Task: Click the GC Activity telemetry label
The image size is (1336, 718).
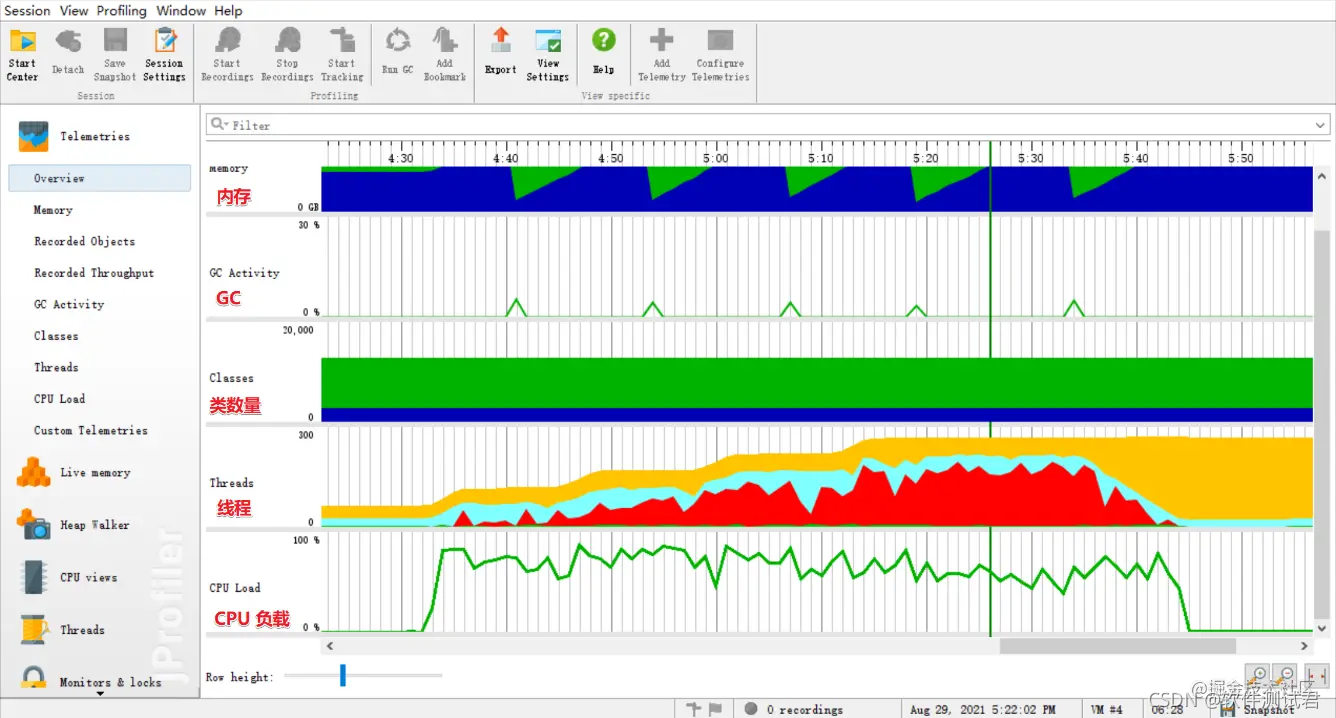Action: coord(244,273)
